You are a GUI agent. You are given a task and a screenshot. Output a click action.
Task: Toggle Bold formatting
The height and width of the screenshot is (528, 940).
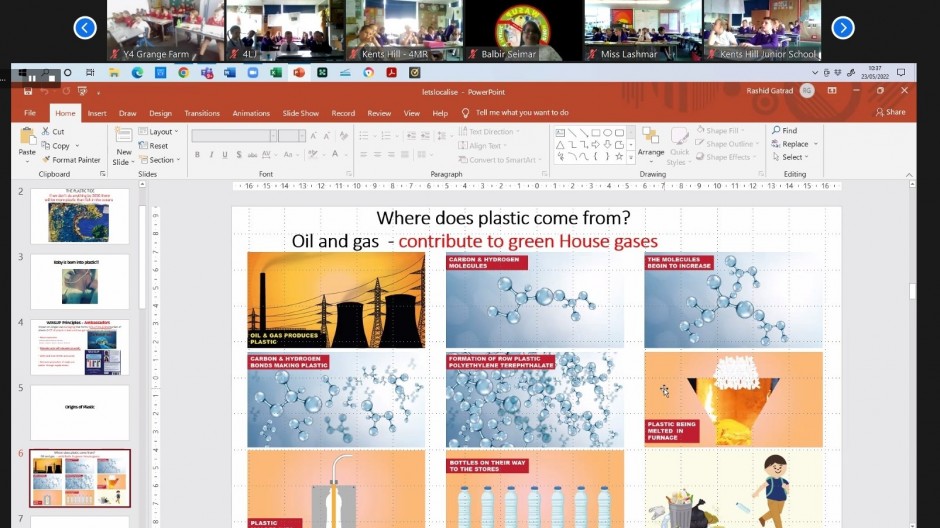coord(197,155)
